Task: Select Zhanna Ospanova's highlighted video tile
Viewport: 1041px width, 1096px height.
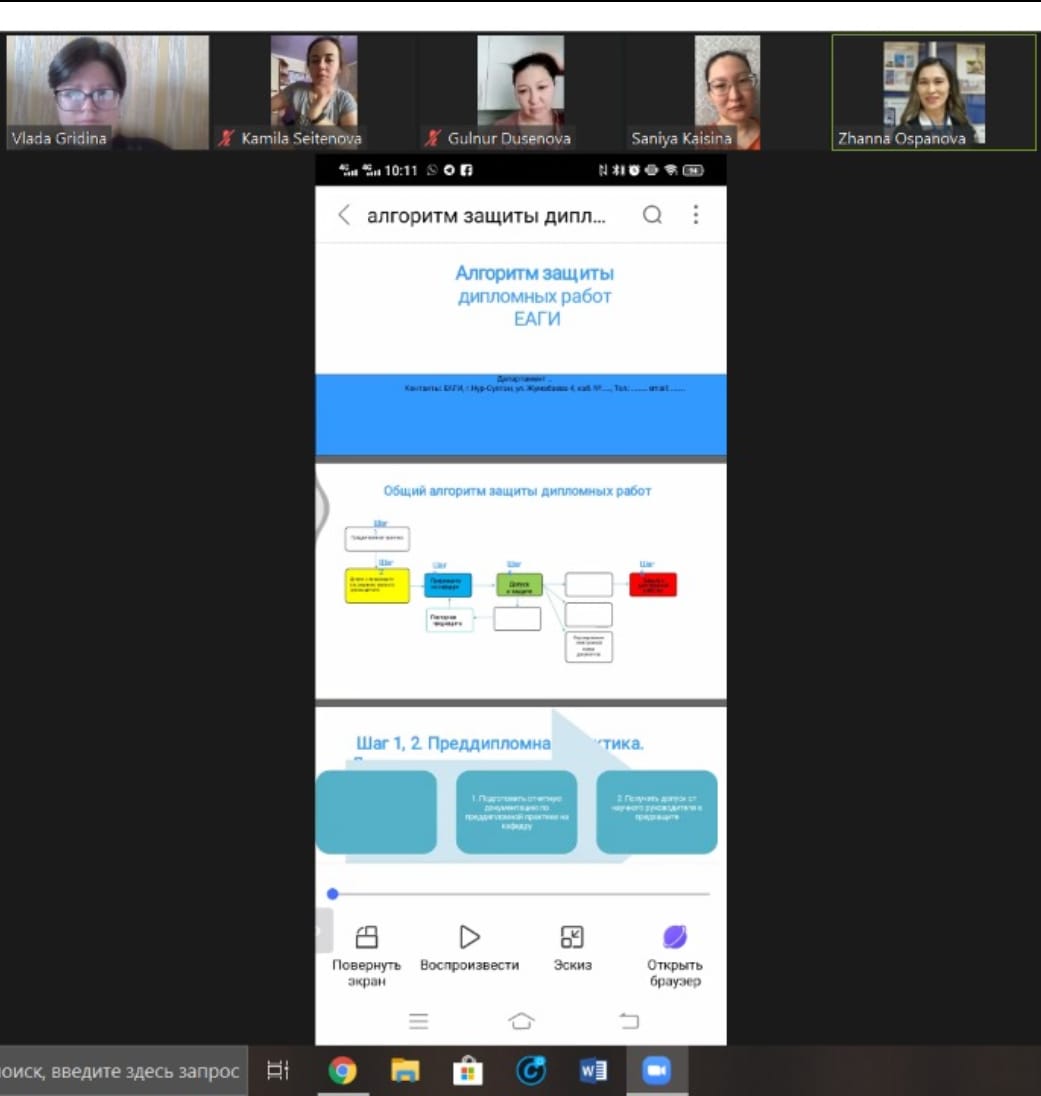Action: point(934,92)
